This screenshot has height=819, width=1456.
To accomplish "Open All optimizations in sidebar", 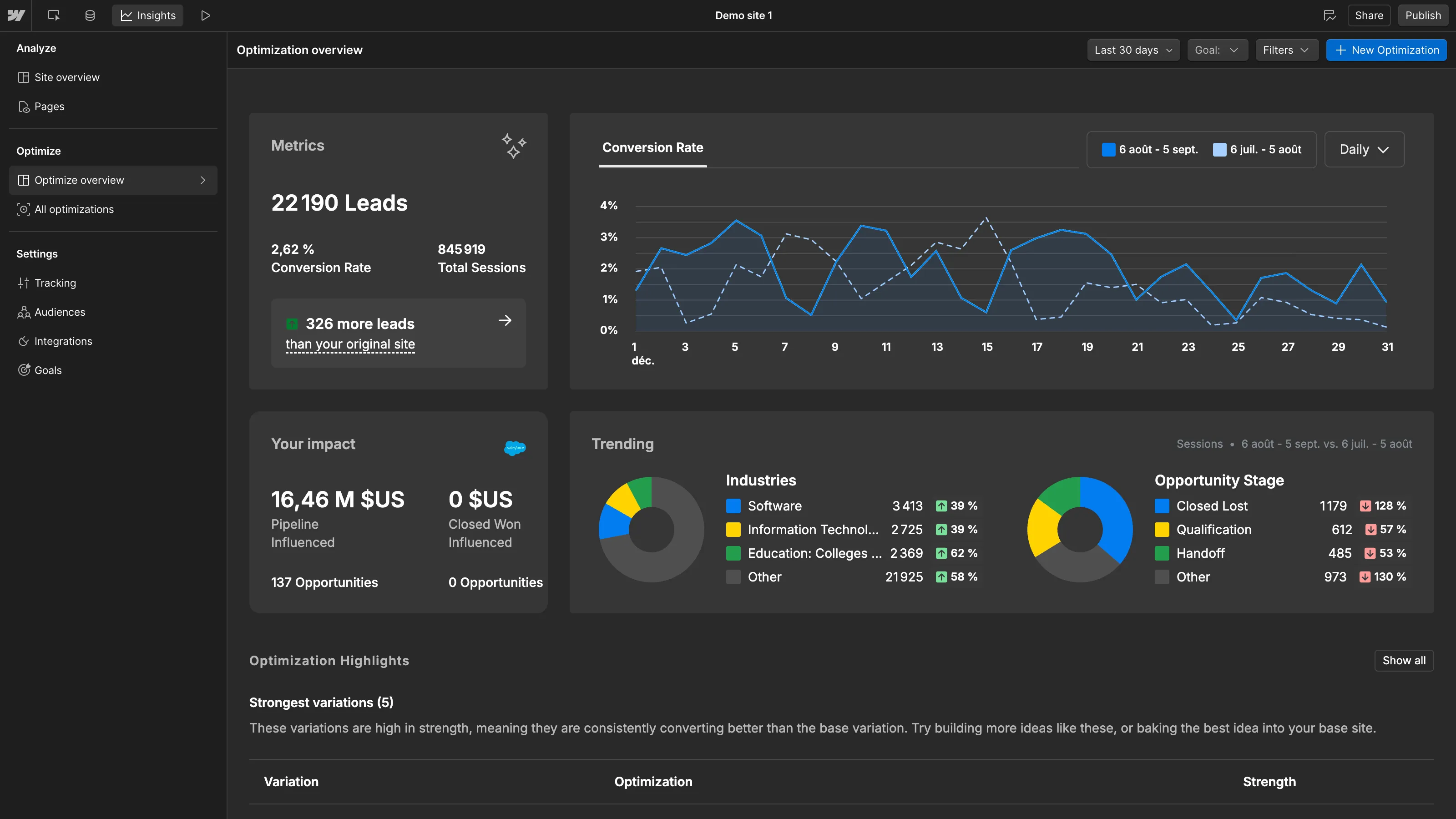I will (113, 209).
